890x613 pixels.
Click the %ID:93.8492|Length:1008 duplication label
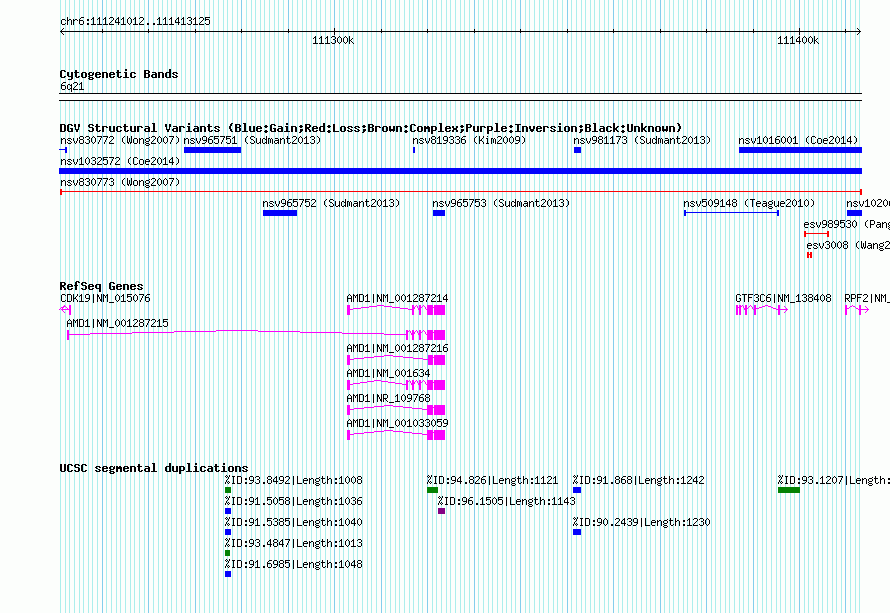[x=293, y=480]
